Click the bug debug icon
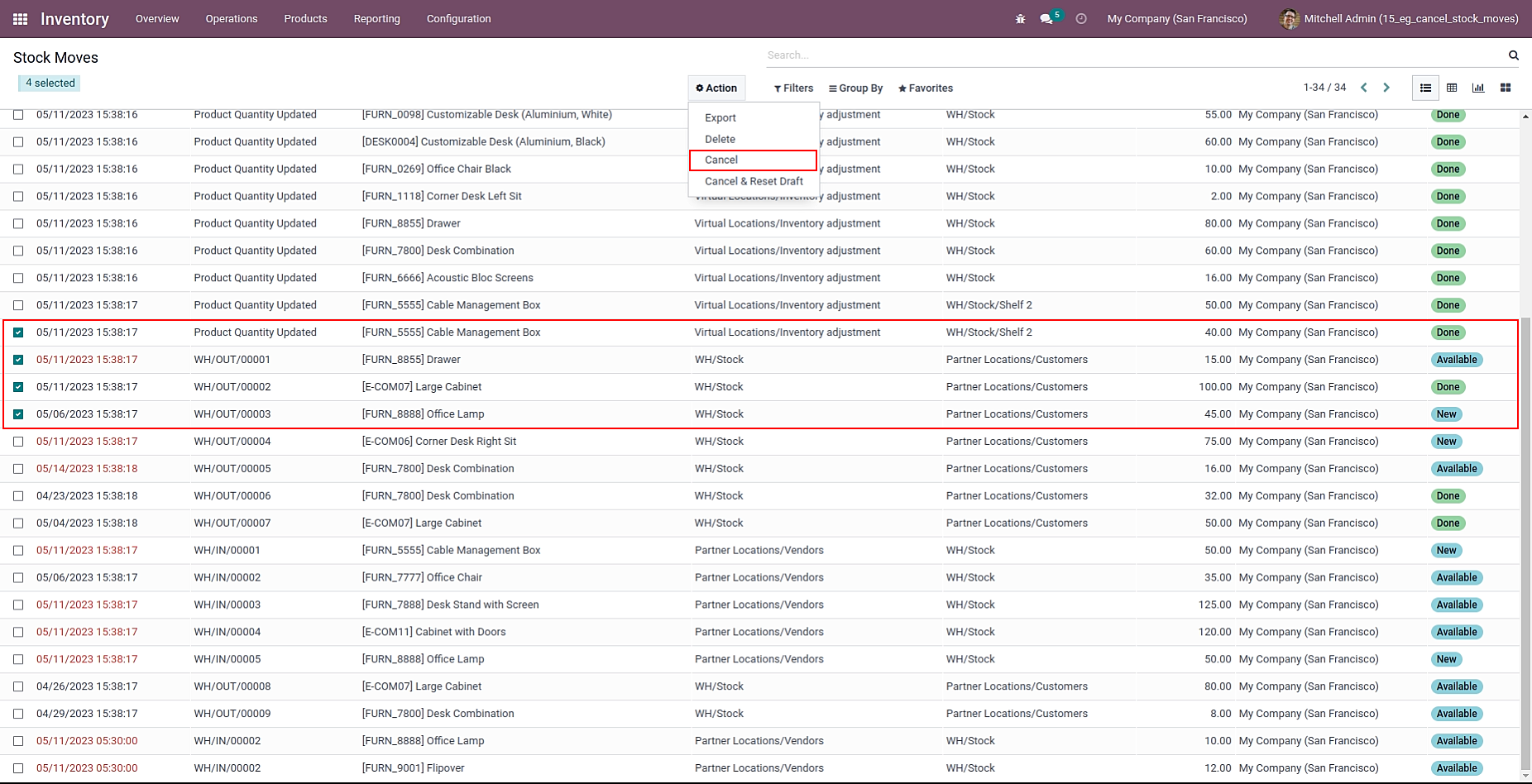Image resolution: width=1532 pixels, height=784 pixels. pos(1020,19)
